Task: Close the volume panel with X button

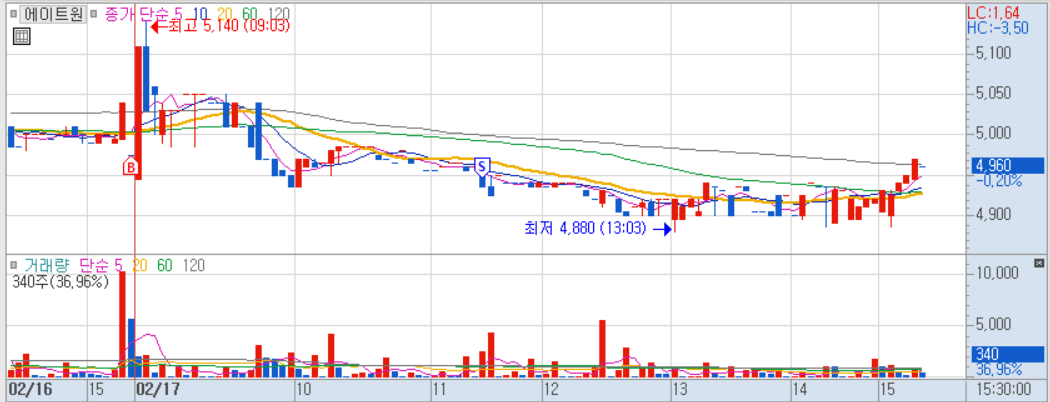Action: click(1039, 263)
